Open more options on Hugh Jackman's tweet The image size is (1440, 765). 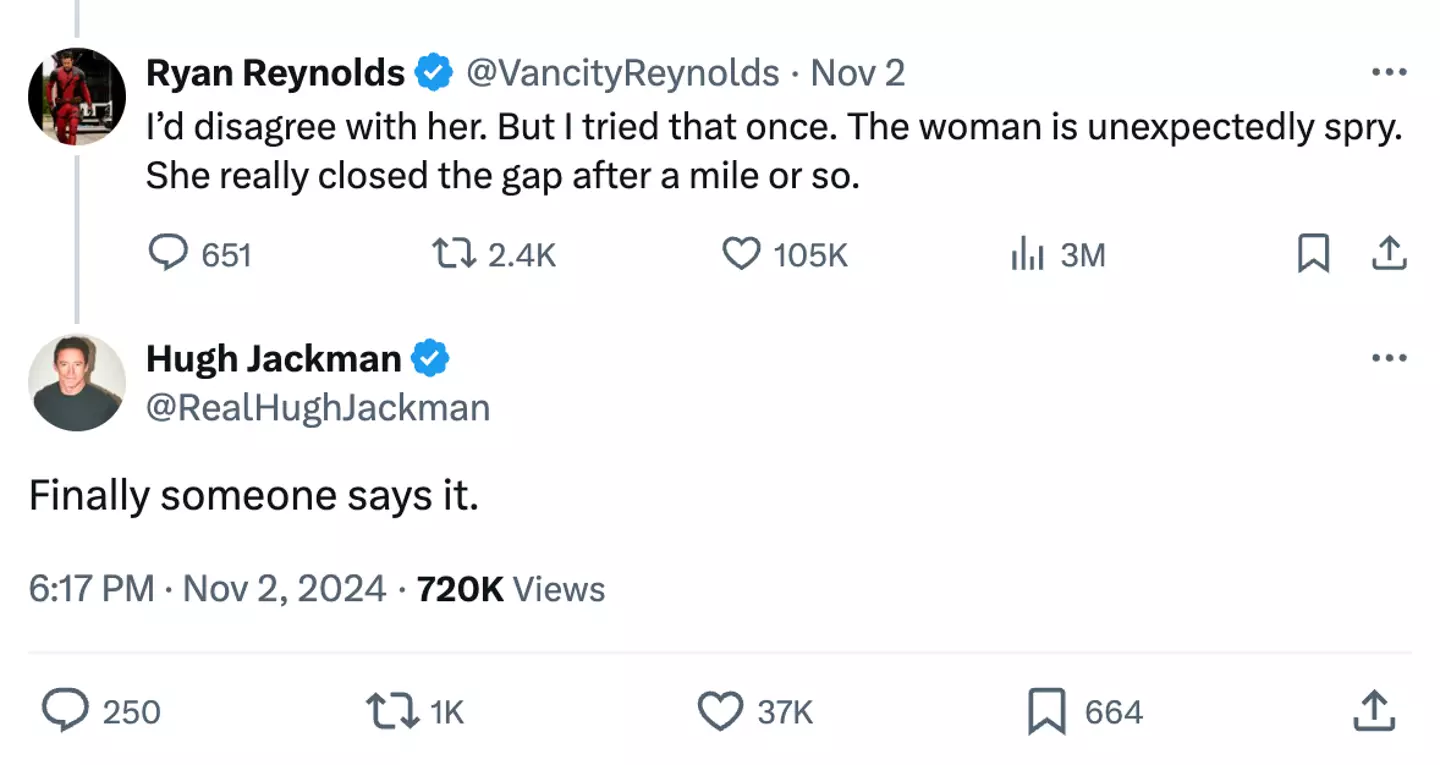point(1389,358)
